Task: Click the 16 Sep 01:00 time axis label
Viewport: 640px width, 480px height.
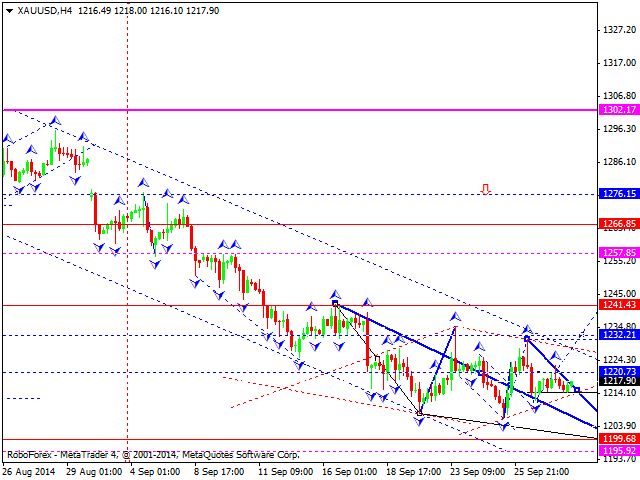Action: (349, 472)
